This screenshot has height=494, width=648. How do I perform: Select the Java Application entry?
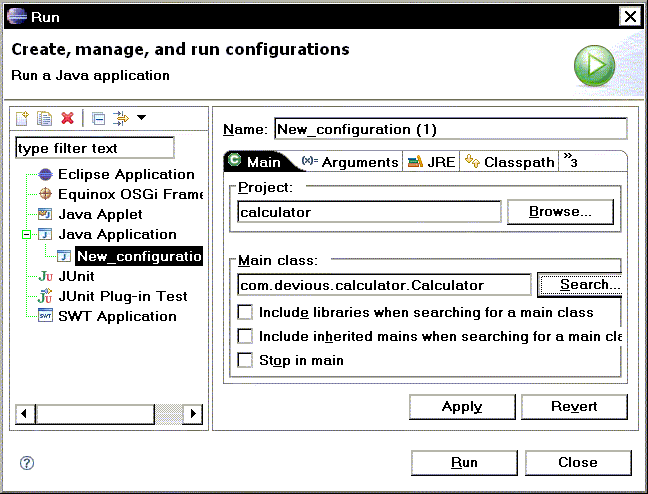(x=117, y=234)
